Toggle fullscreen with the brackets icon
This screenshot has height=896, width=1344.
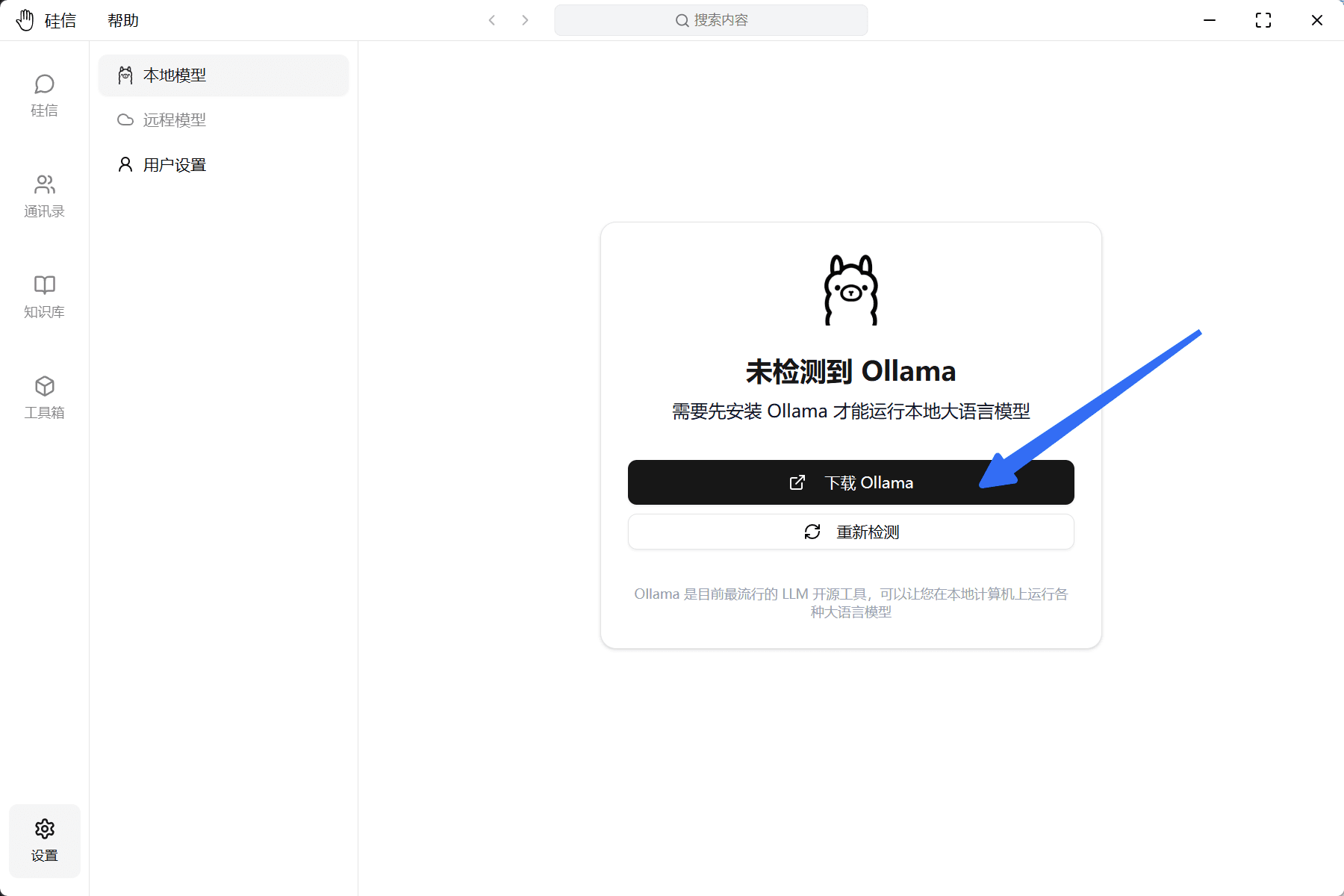pyautogui.click(x=1263, y=20)
